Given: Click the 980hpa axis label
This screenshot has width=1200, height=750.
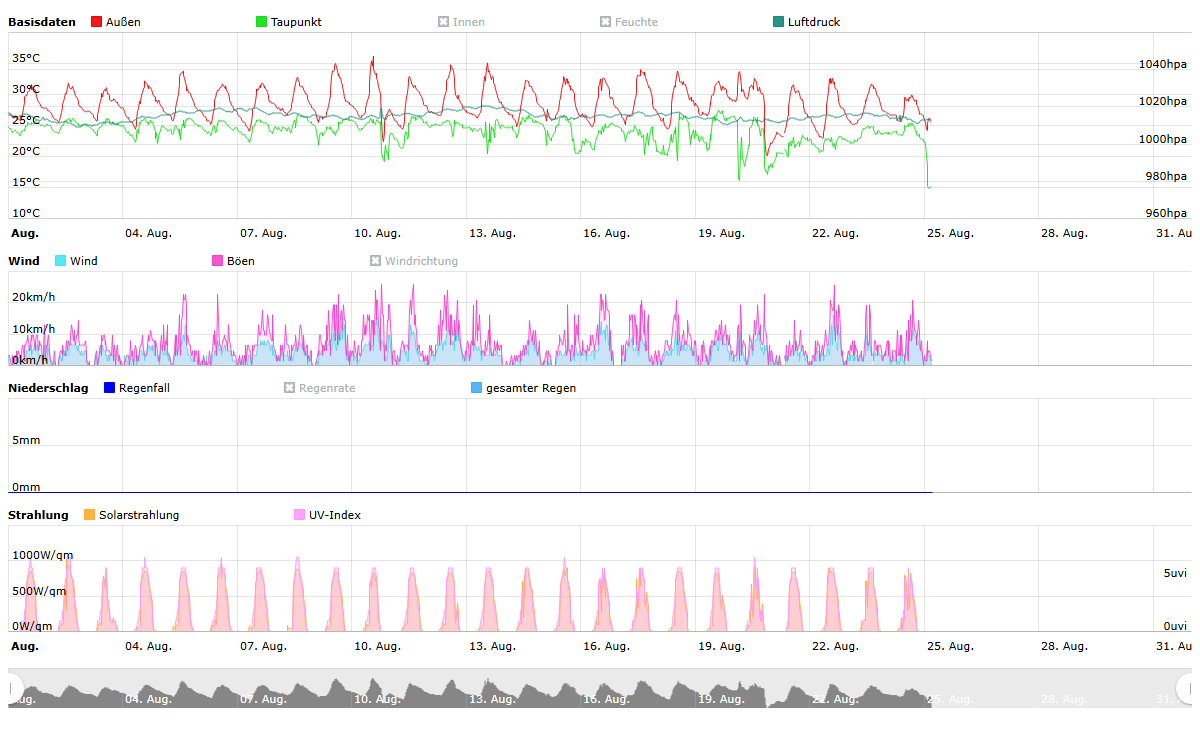Looking at the screenshot, I should tap(1166, 176).
